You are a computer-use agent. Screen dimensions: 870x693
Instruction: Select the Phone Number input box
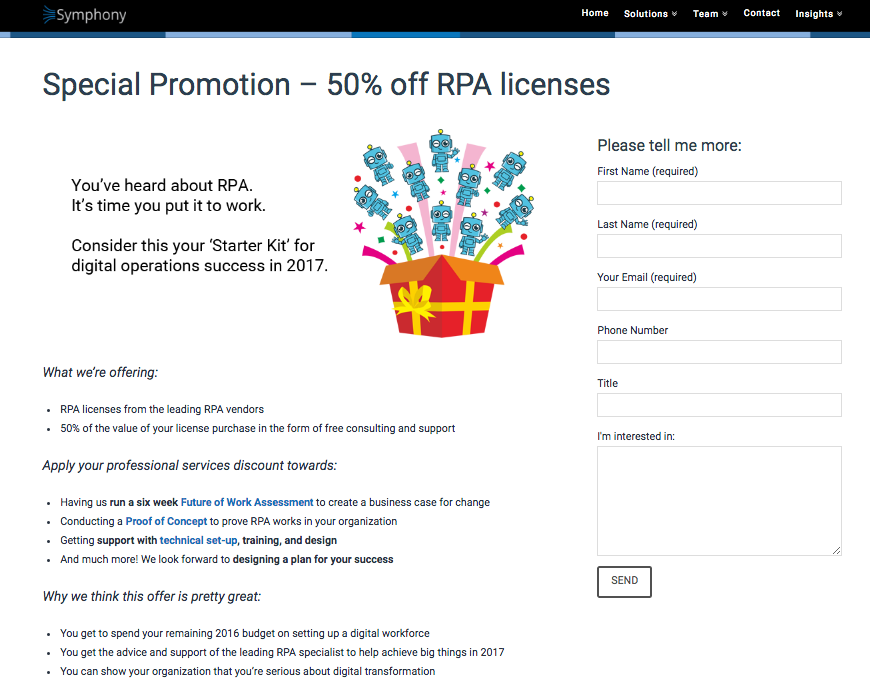point(719,352)
